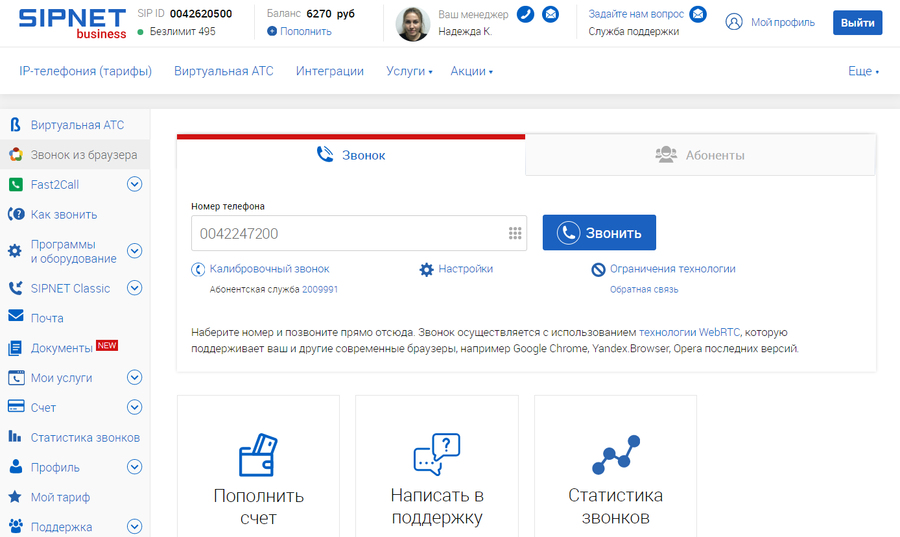This screenshot has height=537, width=900.
Task: Click the wallet icon on Пополнить счет card
Action: pyautogui.click(x=258, y=454)
